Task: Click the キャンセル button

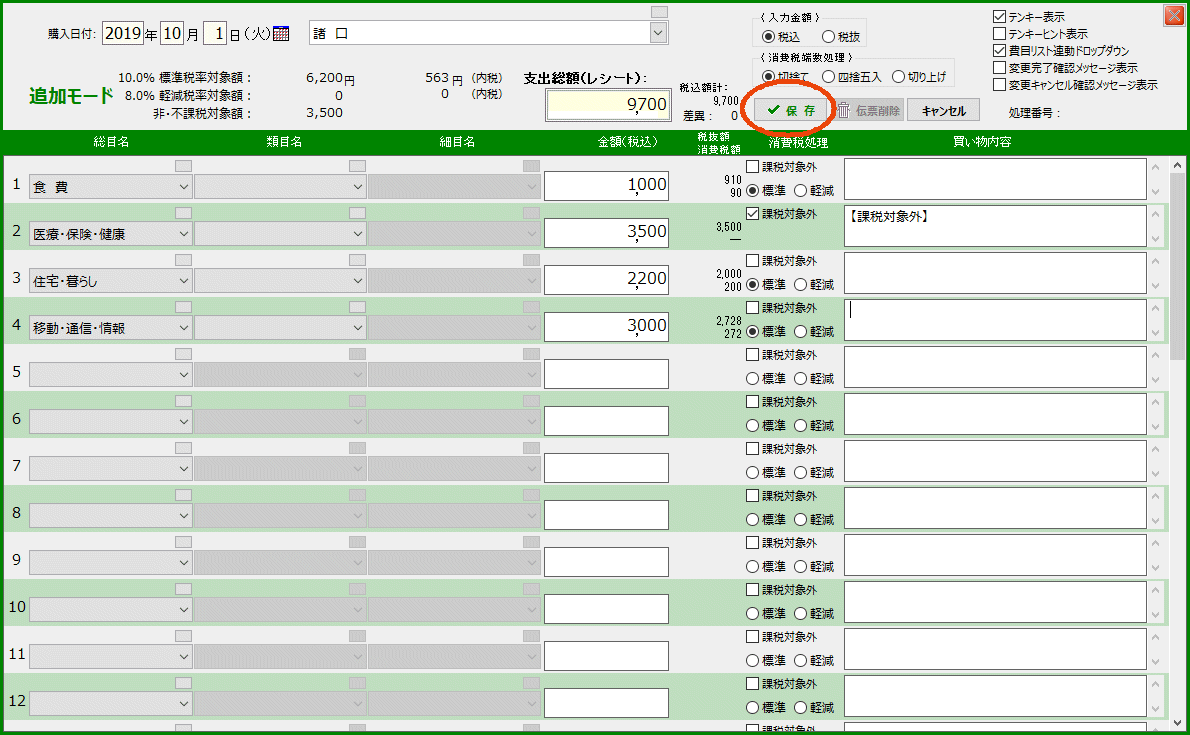Action: click(x=943, y=110)
